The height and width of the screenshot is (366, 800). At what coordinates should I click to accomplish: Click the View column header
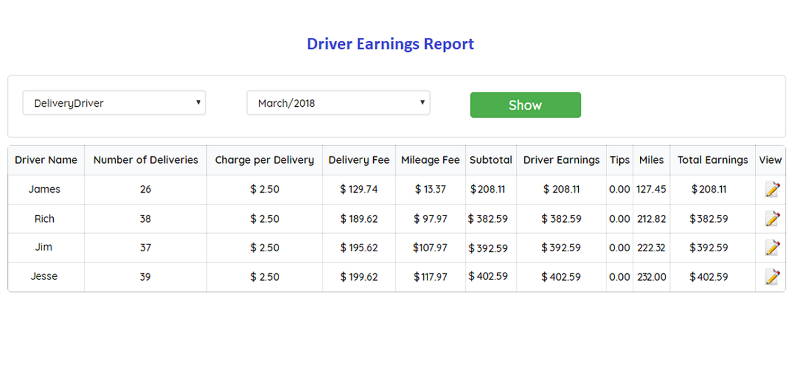point(770,160)
